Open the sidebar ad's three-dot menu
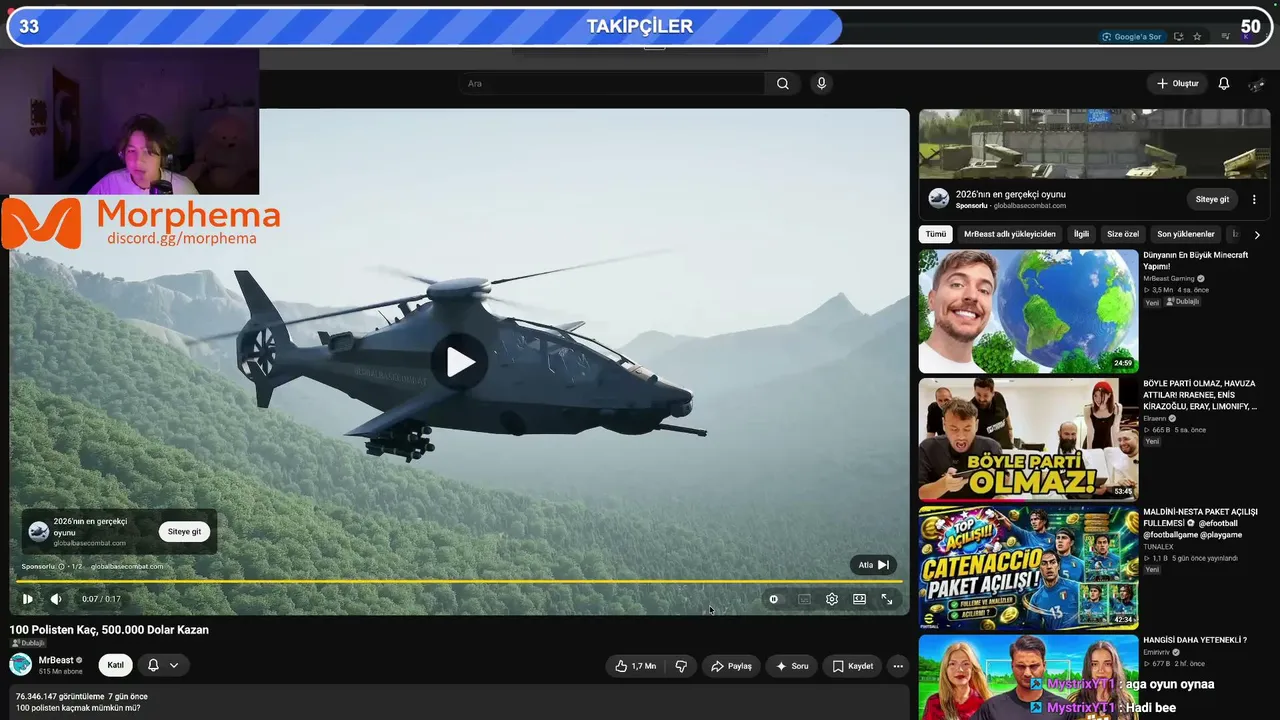1280x720 pixels. (x=1254, y=199)
